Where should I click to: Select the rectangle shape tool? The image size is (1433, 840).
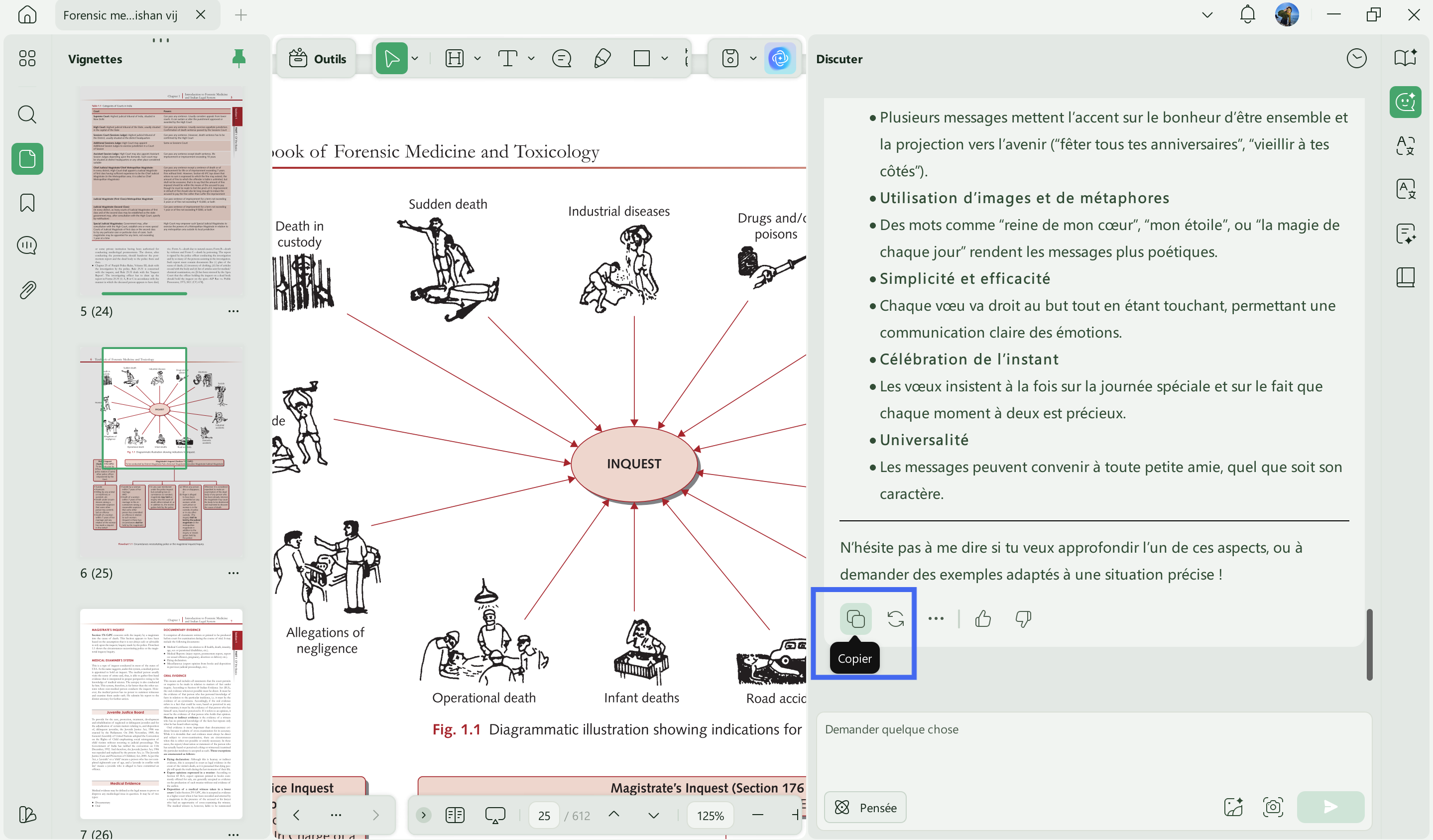641,58
